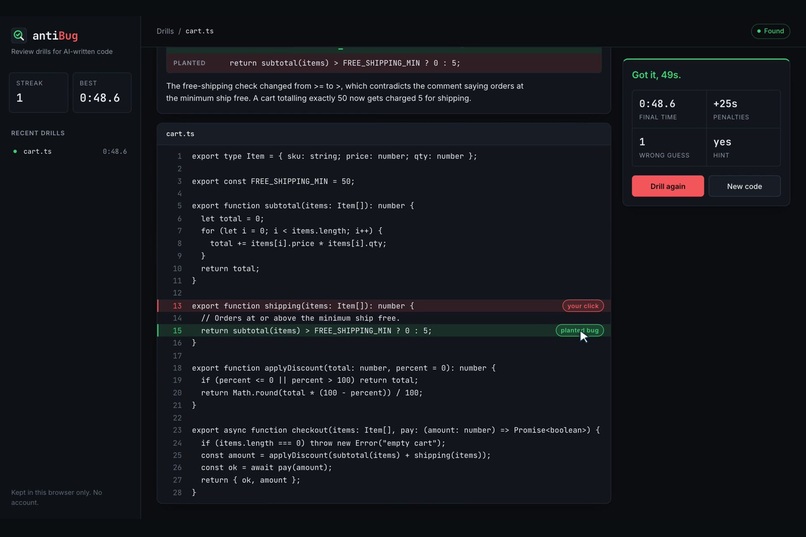
Task: Click the 'your click' tag on line 13
Action: [582, 306]
